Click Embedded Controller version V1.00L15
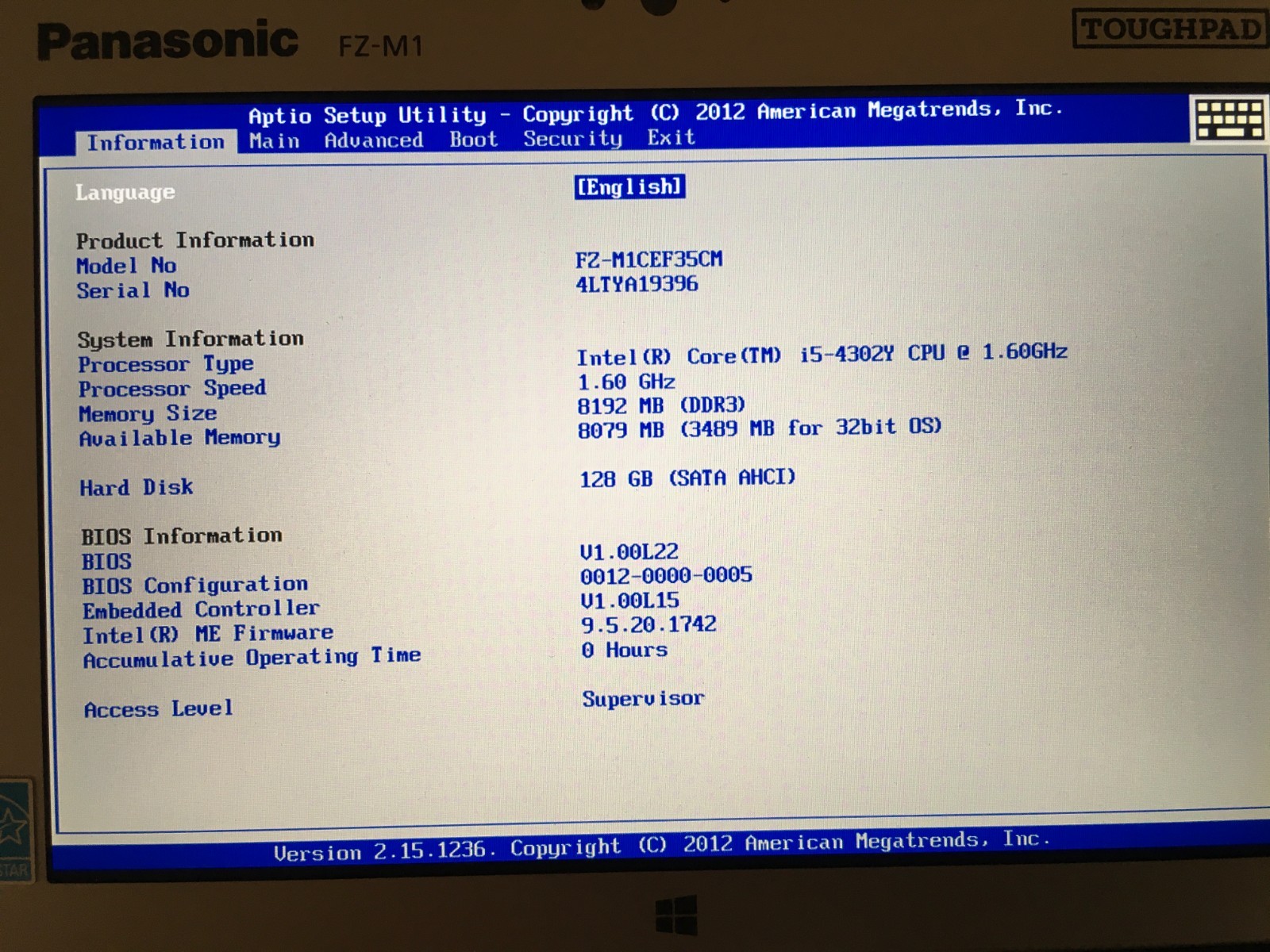The height and width of the screenshot is (952, 1270). click(630, 601)
